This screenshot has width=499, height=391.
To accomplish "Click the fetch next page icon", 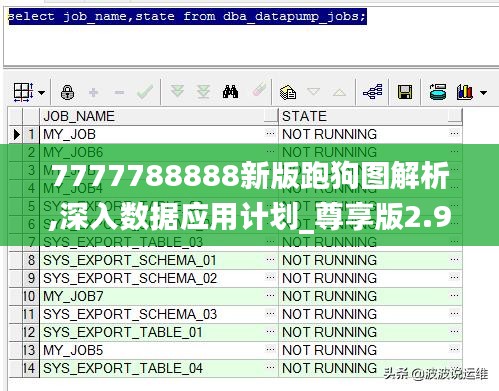I will (177, 91).
